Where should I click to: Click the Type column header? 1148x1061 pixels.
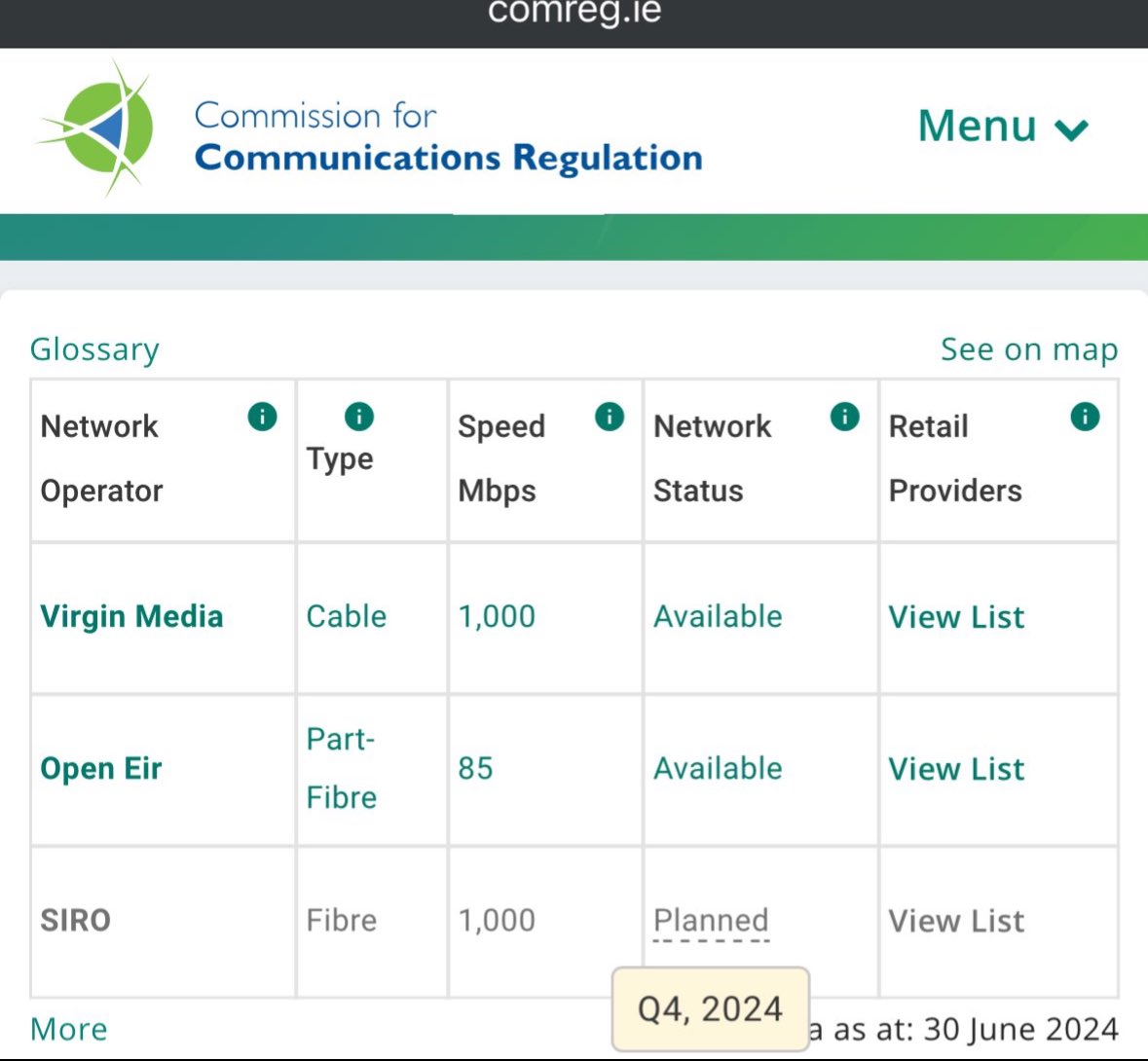click(x=372, y=460)
